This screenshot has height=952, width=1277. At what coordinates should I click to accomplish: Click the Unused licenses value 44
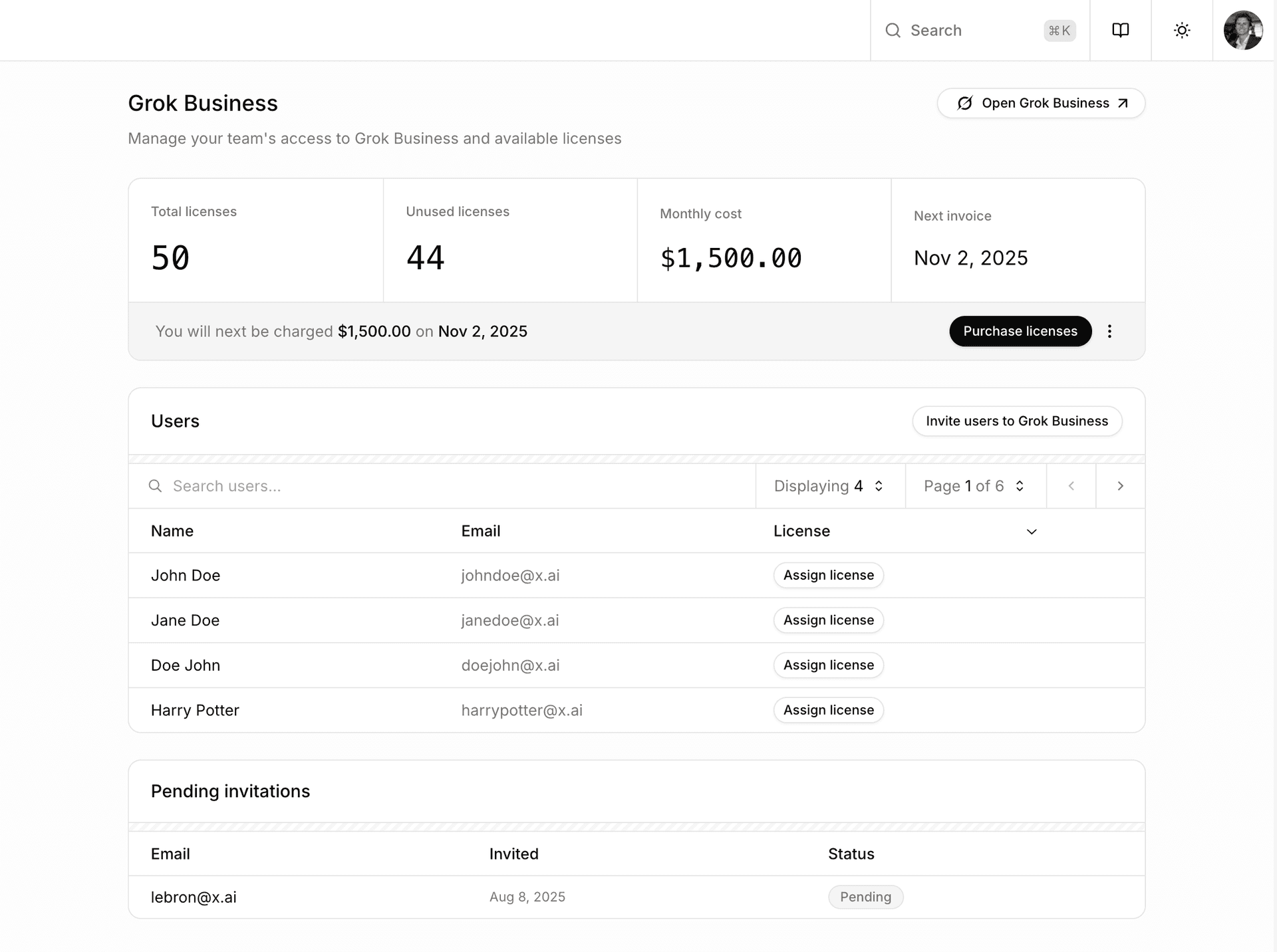[426, 258]
